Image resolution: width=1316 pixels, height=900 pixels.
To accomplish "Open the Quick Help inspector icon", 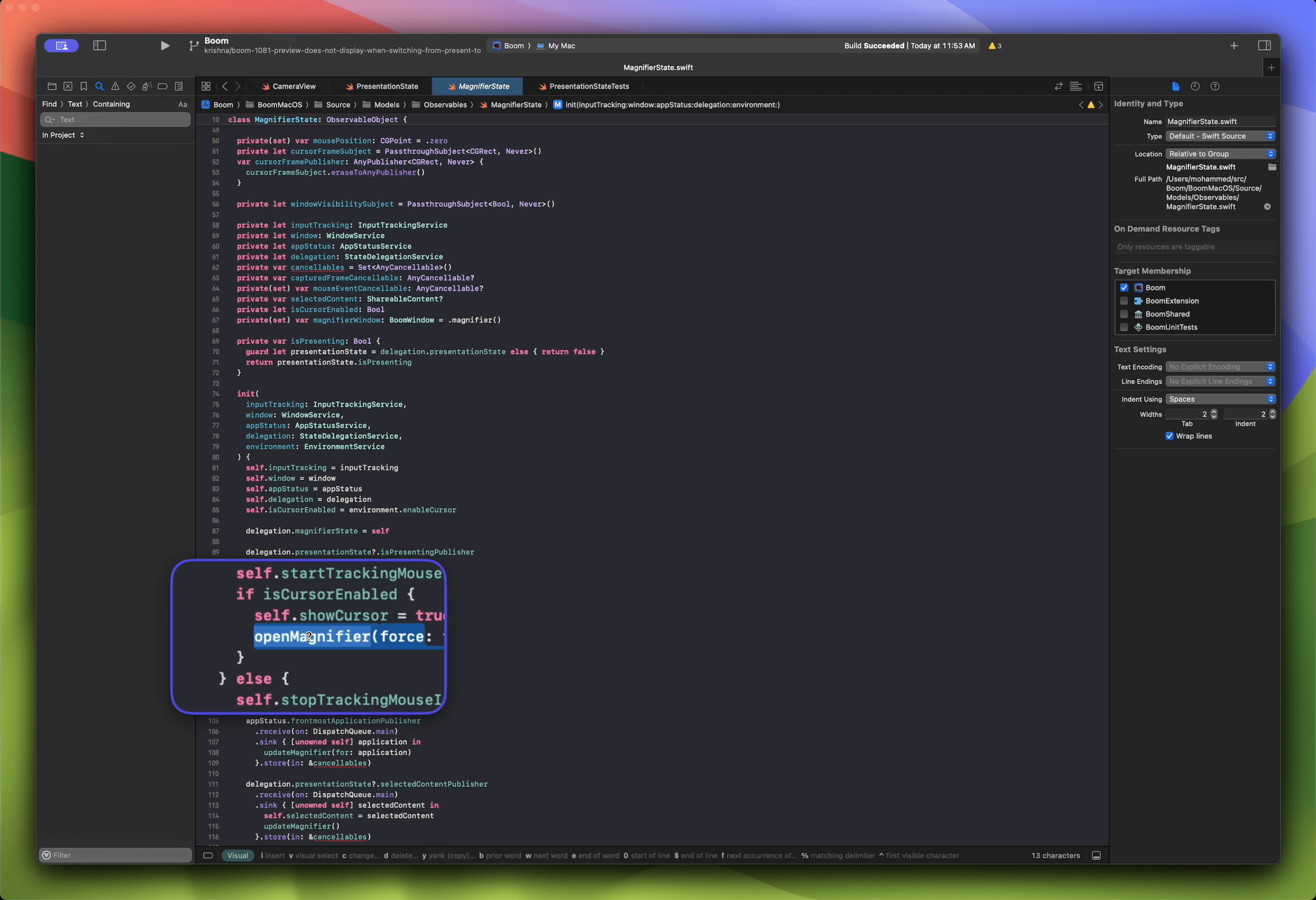I will point(1214,87).
